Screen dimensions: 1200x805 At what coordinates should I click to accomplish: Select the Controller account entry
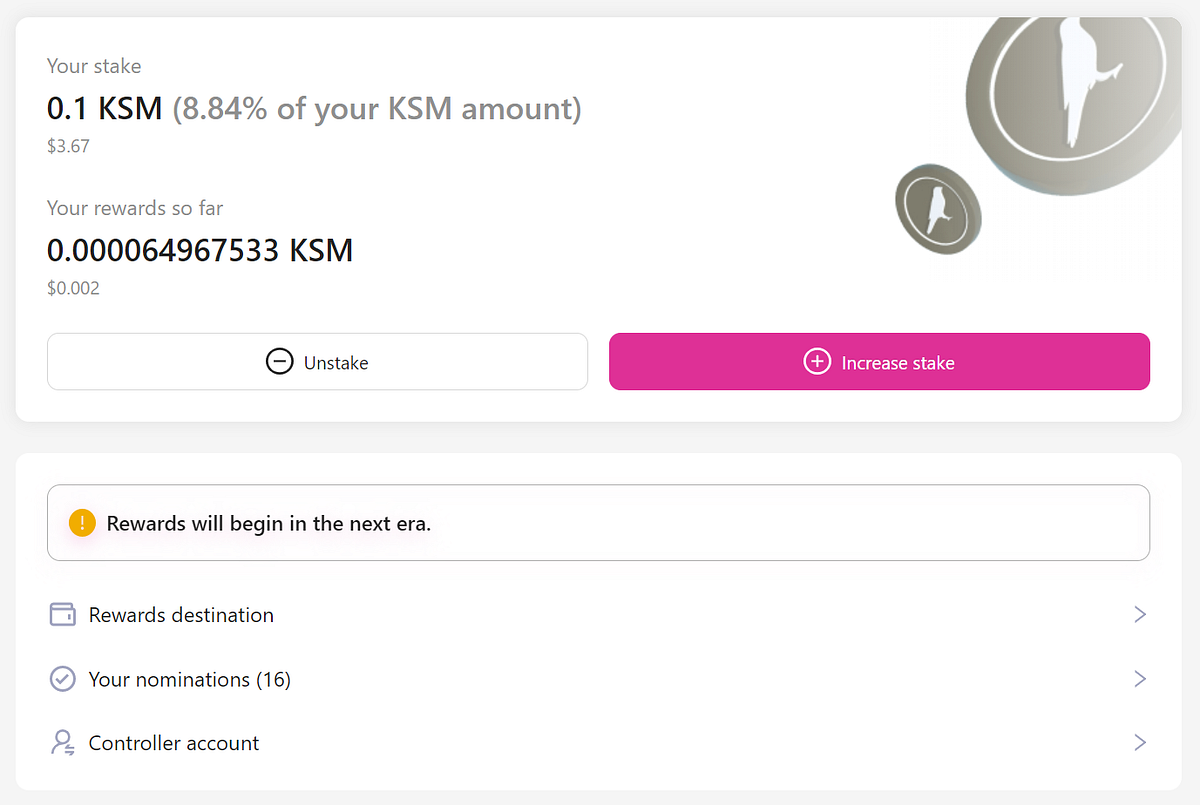click(x=174, y=743)
